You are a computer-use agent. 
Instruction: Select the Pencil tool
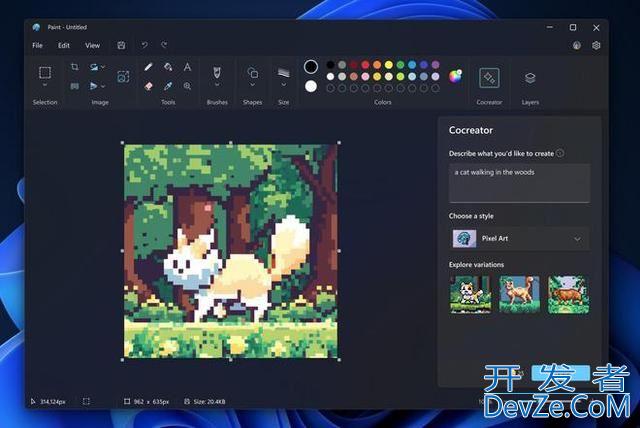coord(149,67)
